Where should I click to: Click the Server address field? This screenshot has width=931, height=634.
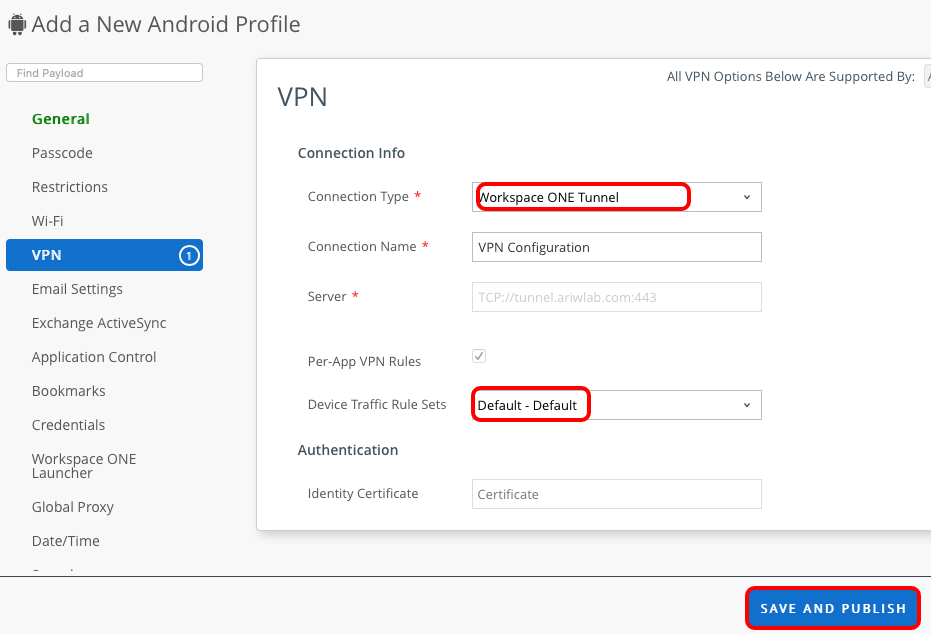click(616, 297)
